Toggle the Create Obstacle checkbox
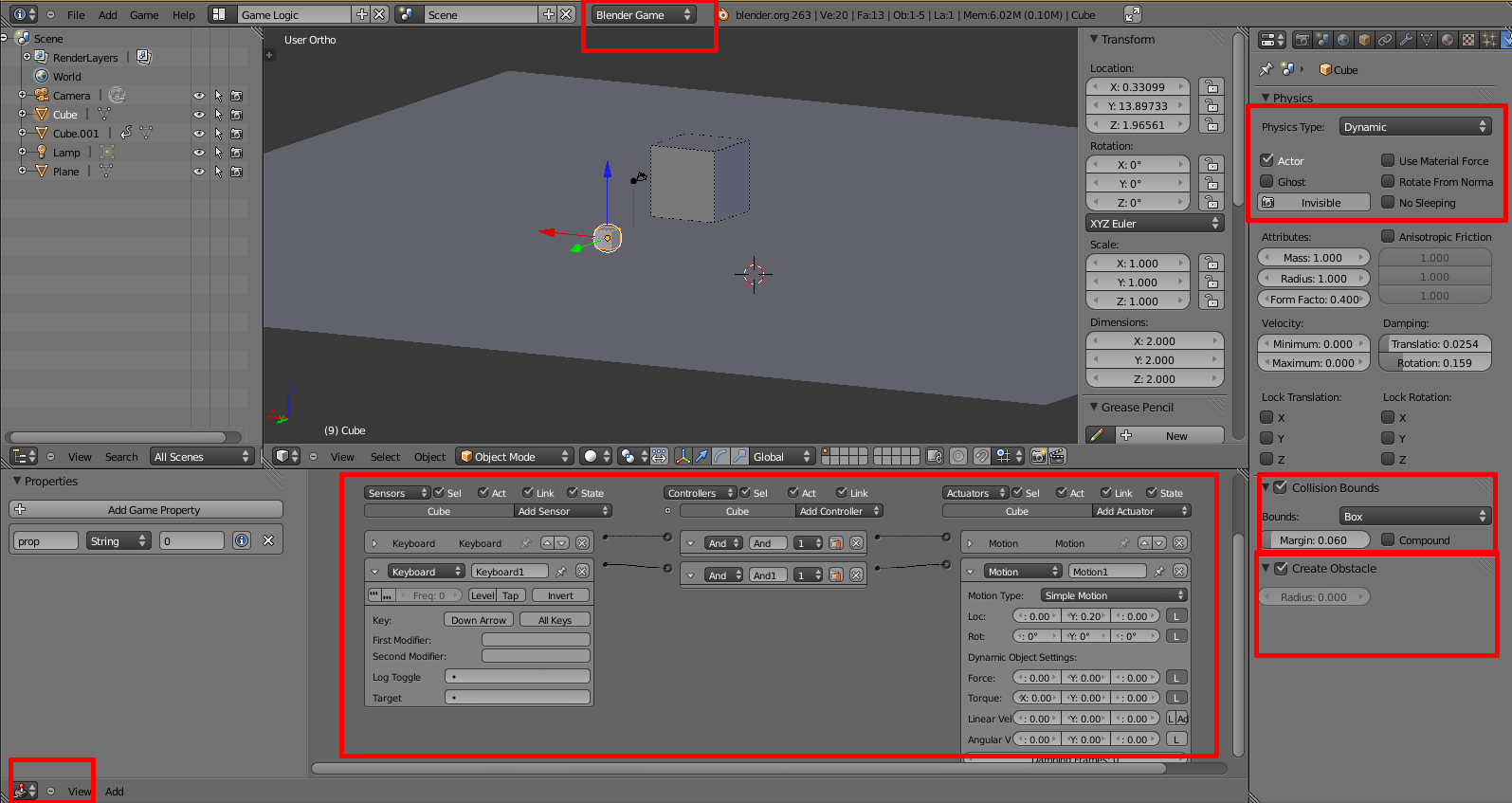The height and width of the screenshot is (803, 1512). pos(1281,568)
